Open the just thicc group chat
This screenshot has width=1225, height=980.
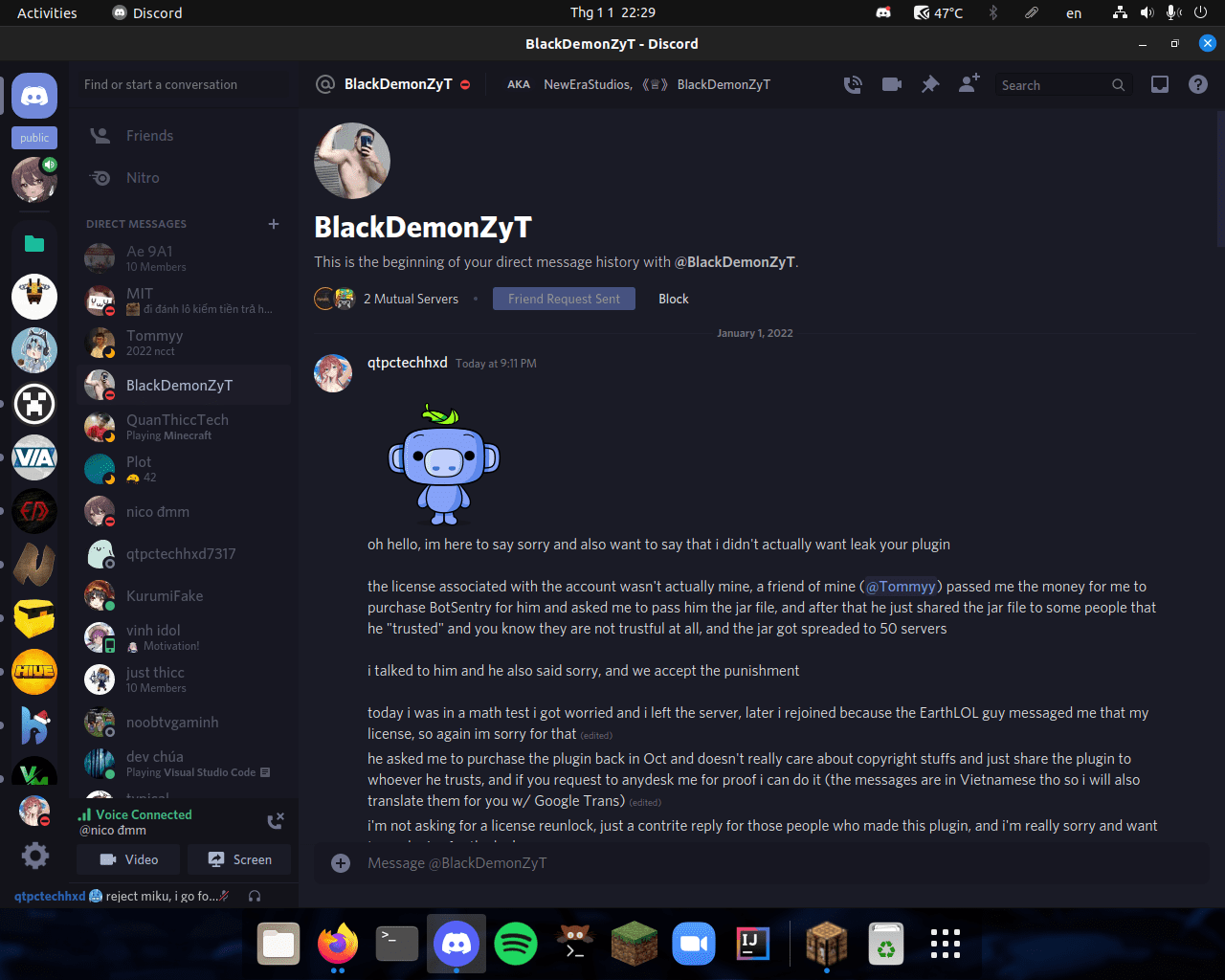(x=183, y=679)
